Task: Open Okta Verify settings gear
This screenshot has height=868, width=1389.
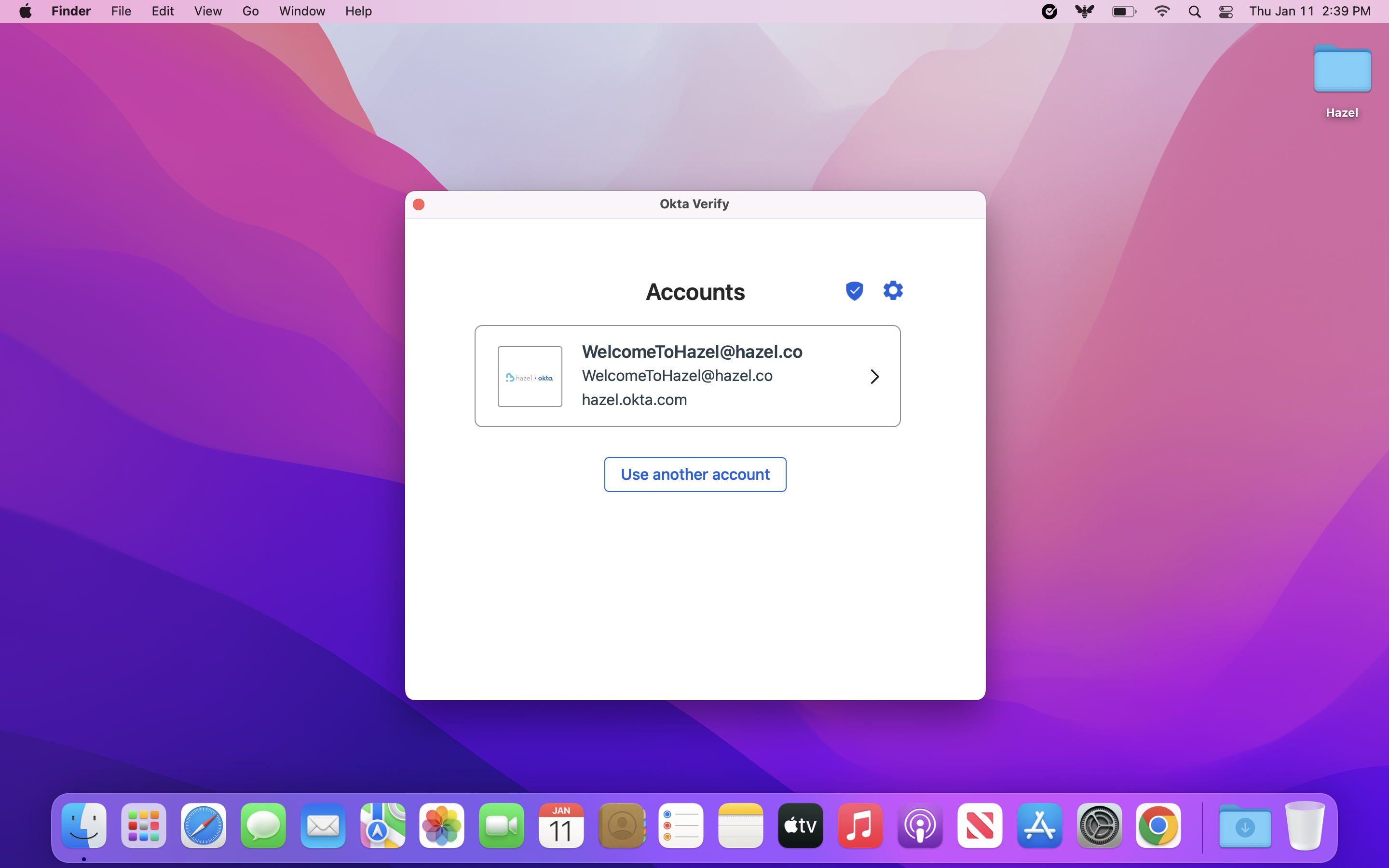Action: [x=893, y=290]
